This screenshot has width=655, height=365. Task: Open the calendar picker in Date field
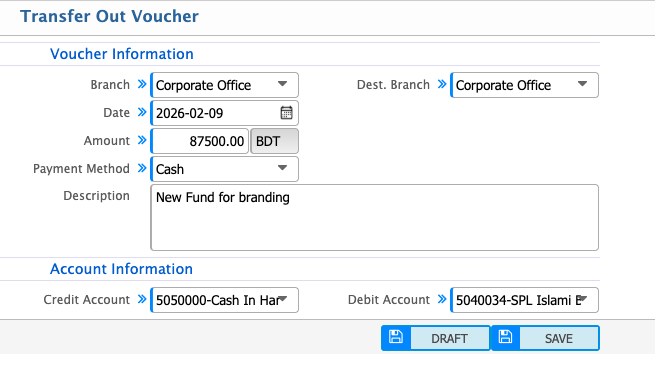pyautogui.click(x=287, y=113)
